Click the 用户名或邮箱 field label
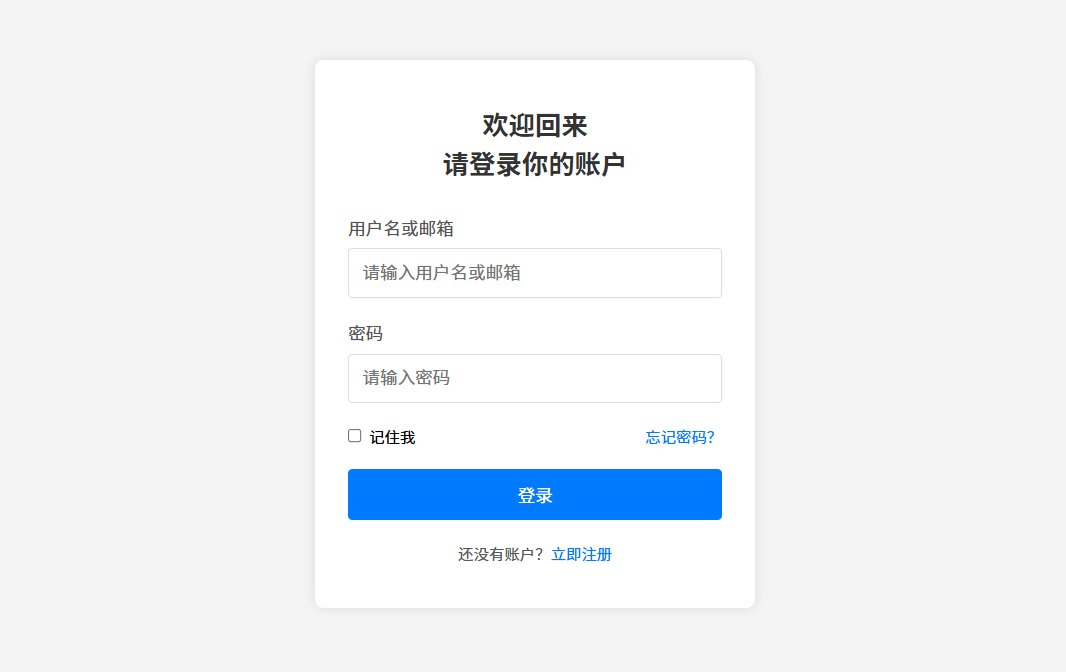Screen dimensions: 1066x672 pyautogui.click(x=400, y=229)
